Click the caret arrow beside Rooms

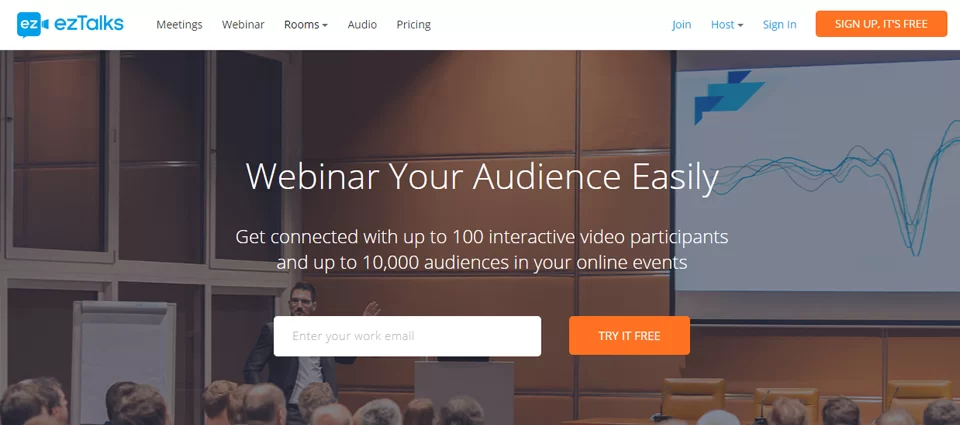[x=325, y=26]
